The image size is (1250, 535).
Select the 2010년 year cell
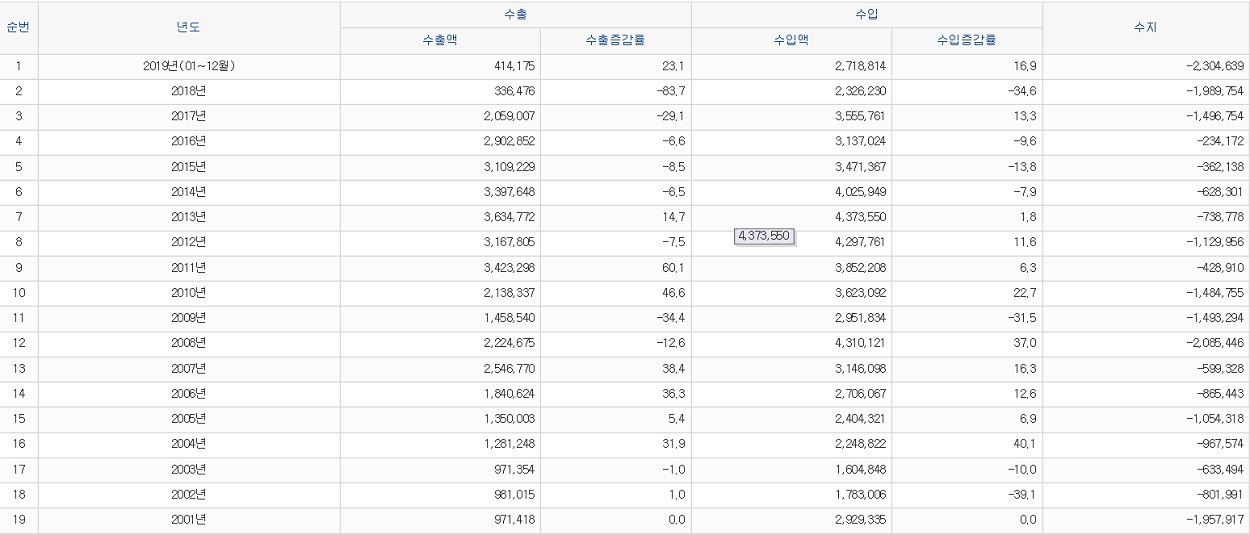[x=189, y=293]
